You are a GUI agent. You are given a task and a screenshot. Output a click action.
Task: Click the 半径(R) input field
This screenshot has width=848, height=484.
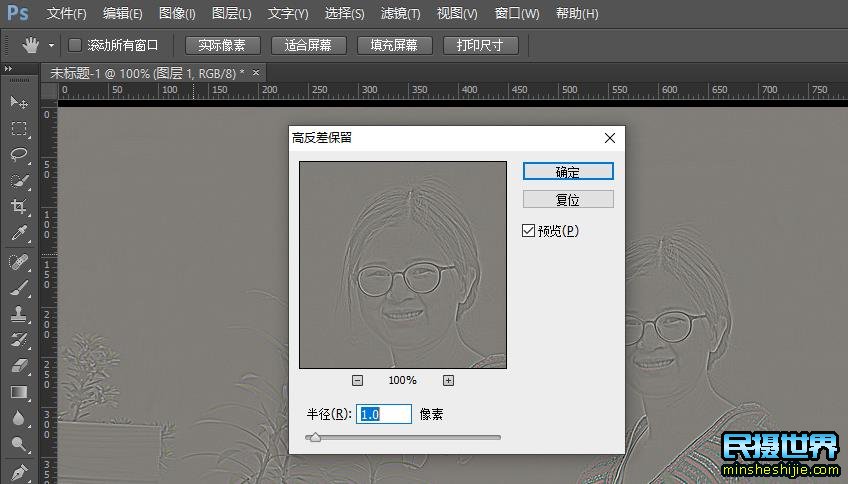pyautogui.click(x=383, y=414)
